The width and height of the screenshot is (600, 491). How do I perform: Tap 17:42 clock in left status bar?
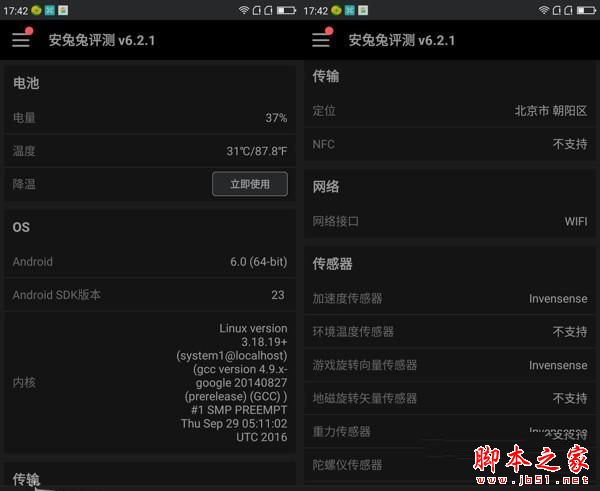tap(16, 11)
